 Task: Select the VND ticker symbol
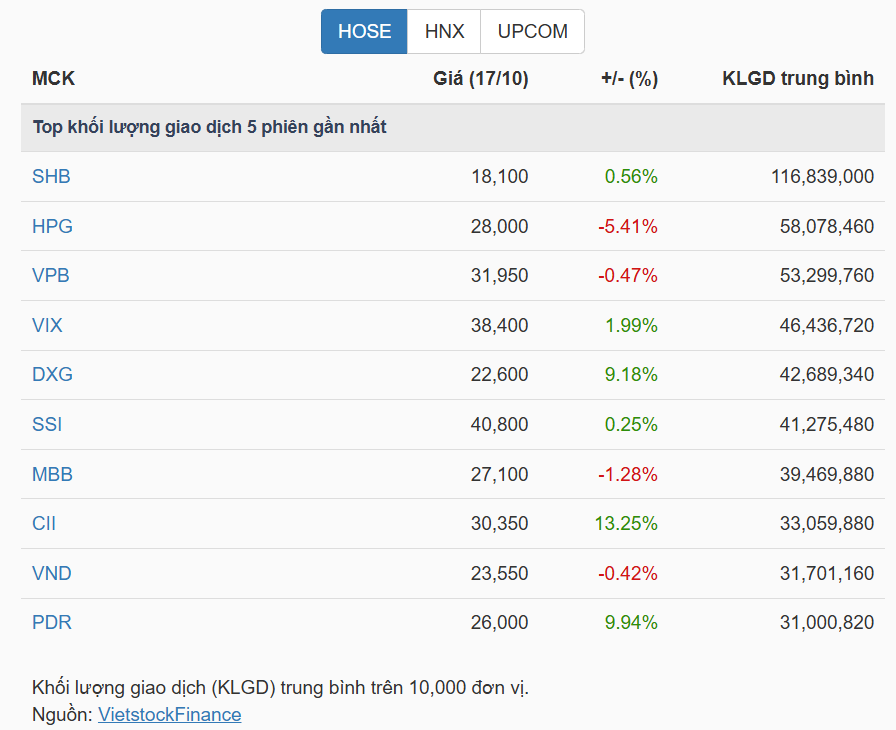pyautogui.click(x=52, y=574)
